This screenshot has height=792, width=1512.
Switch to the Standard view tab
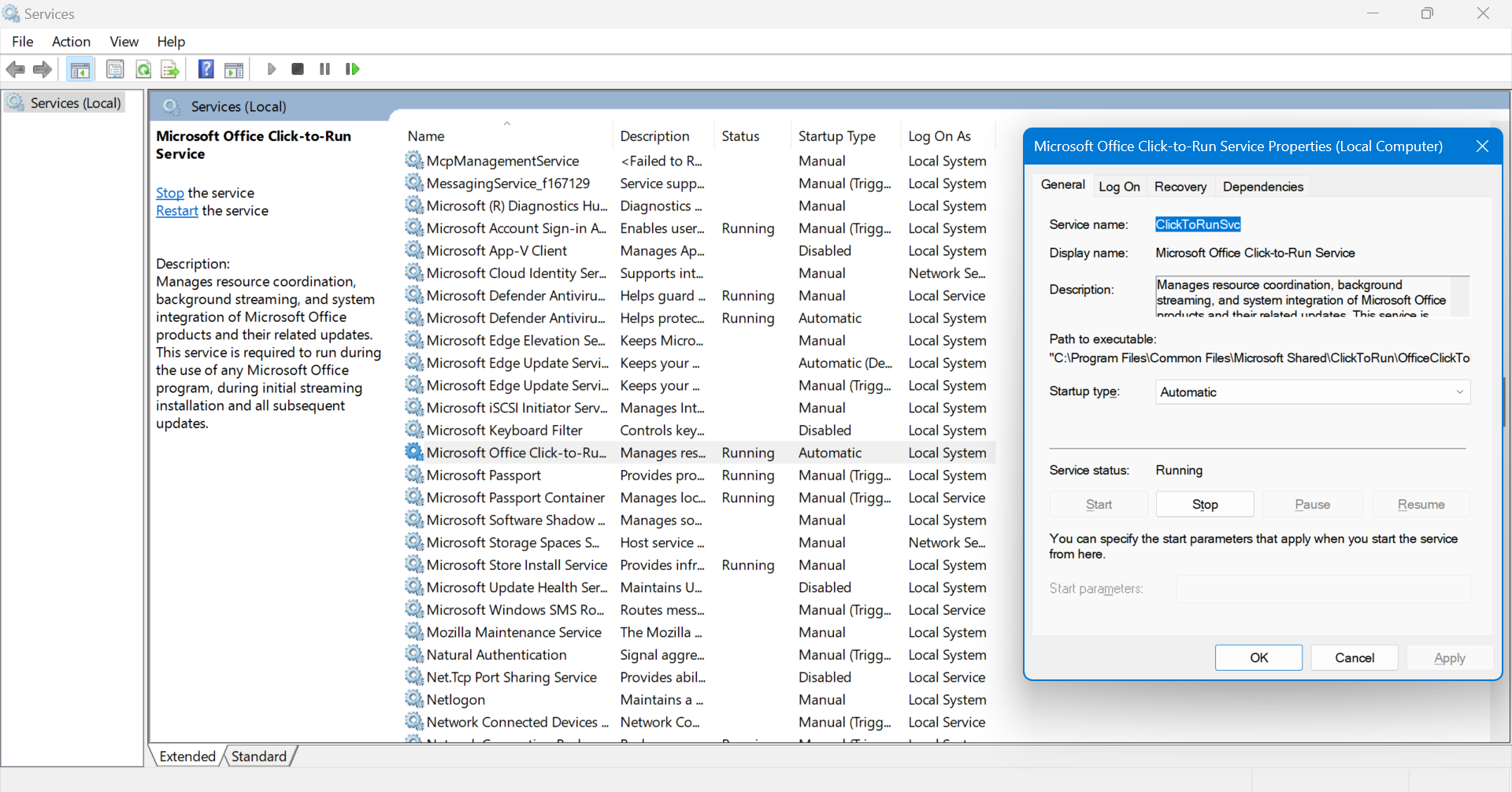[x=259, y=757]
